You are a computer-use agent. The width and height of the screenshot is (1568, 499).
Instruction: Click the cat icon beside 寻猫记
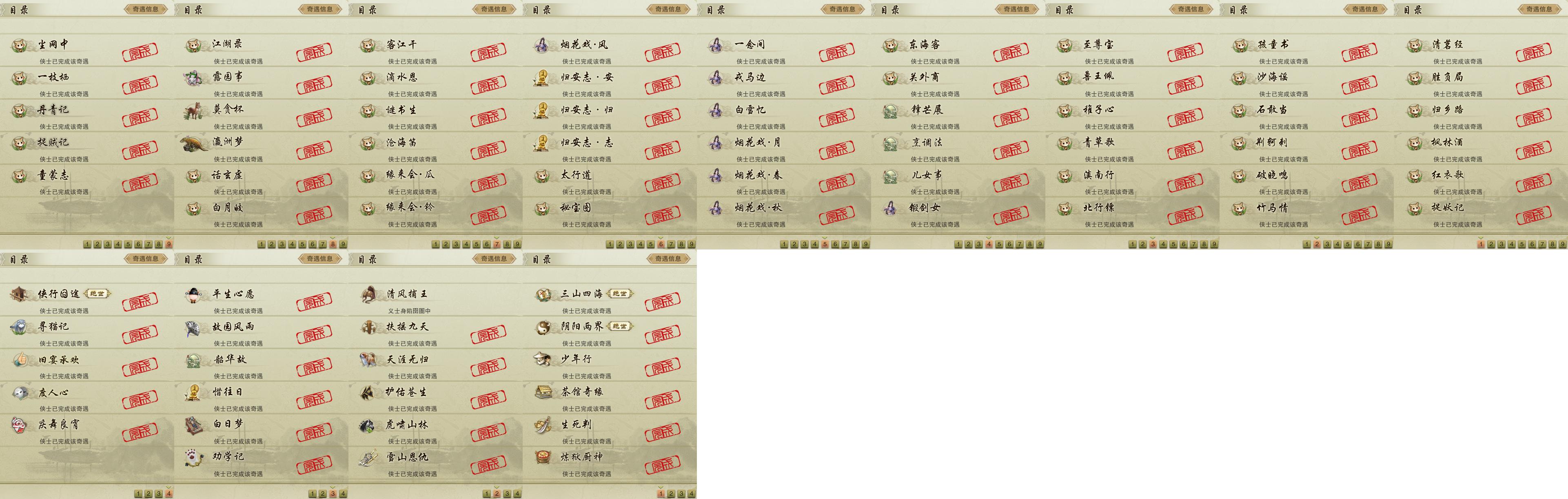(19, 327)
